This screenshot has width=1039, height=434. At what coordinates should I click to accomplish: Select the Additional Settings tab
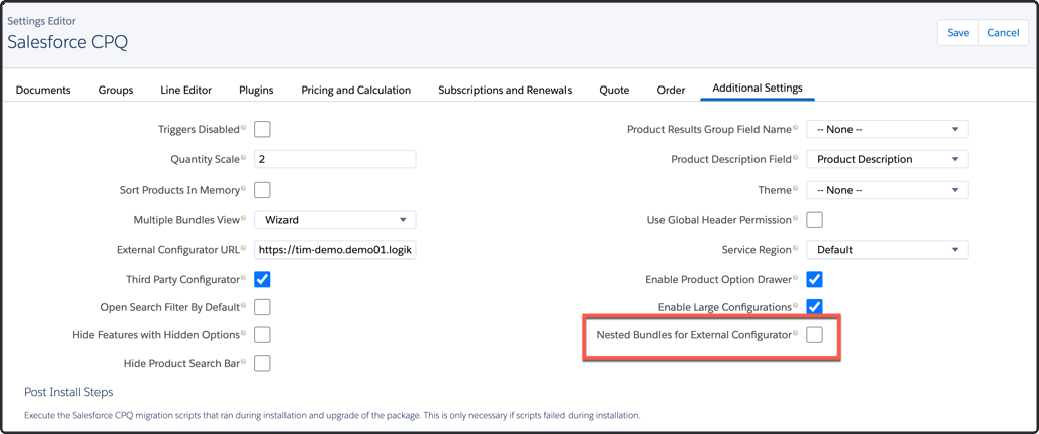[757, 89]
